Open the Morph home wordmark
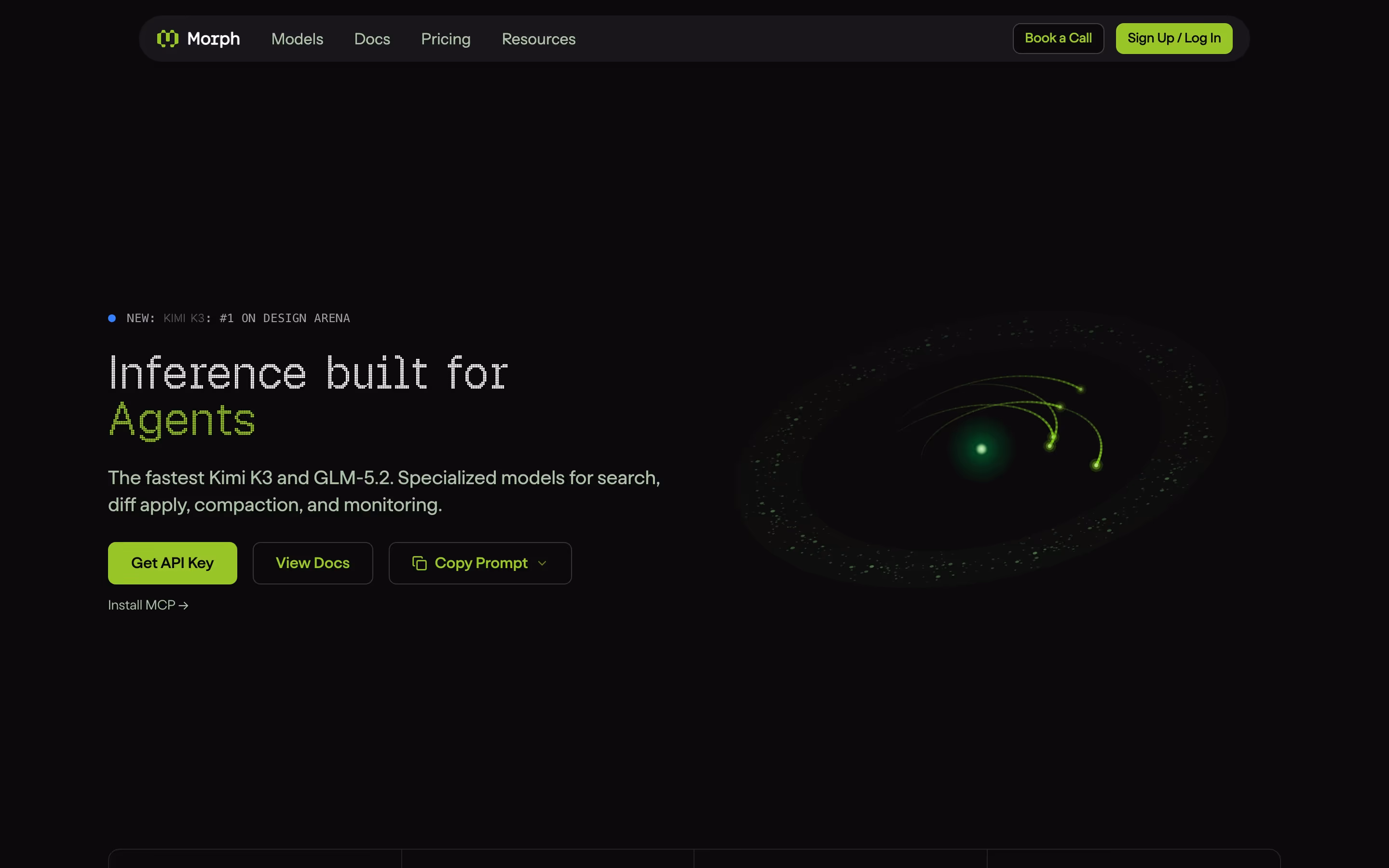 click(x=214, y=39)
